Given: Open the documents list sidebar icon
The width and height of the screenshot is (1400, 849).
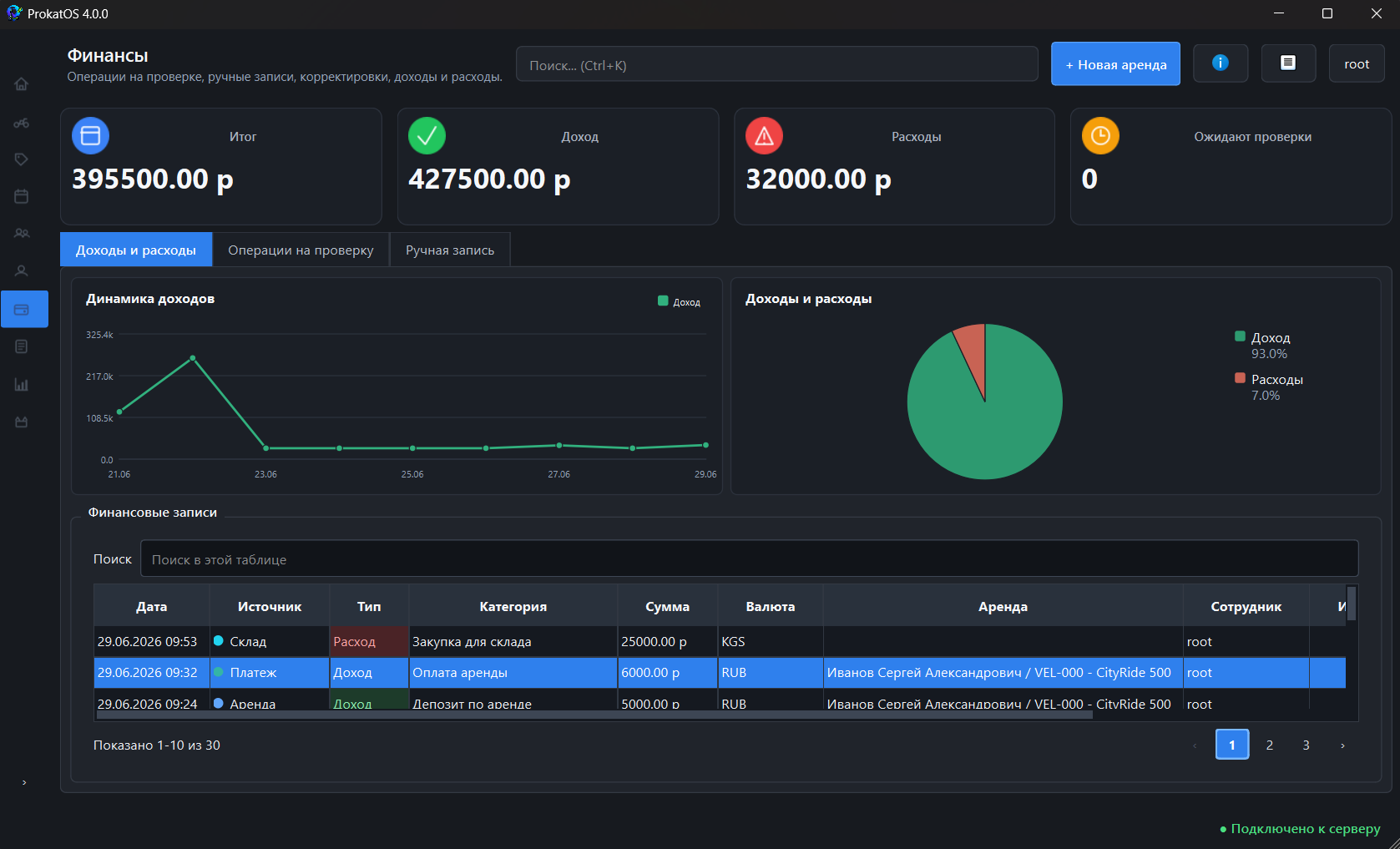Looking at the screenshot, I should coord(22,346).
